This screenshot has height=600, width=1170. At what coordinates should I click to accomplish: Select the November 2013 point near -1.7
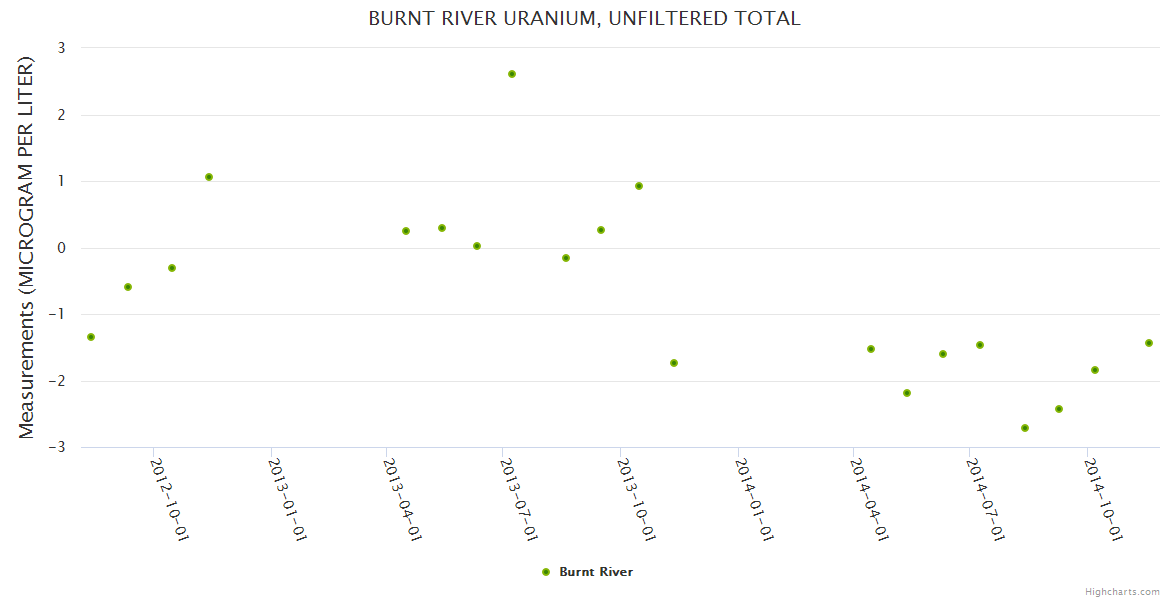click(674, 363)
